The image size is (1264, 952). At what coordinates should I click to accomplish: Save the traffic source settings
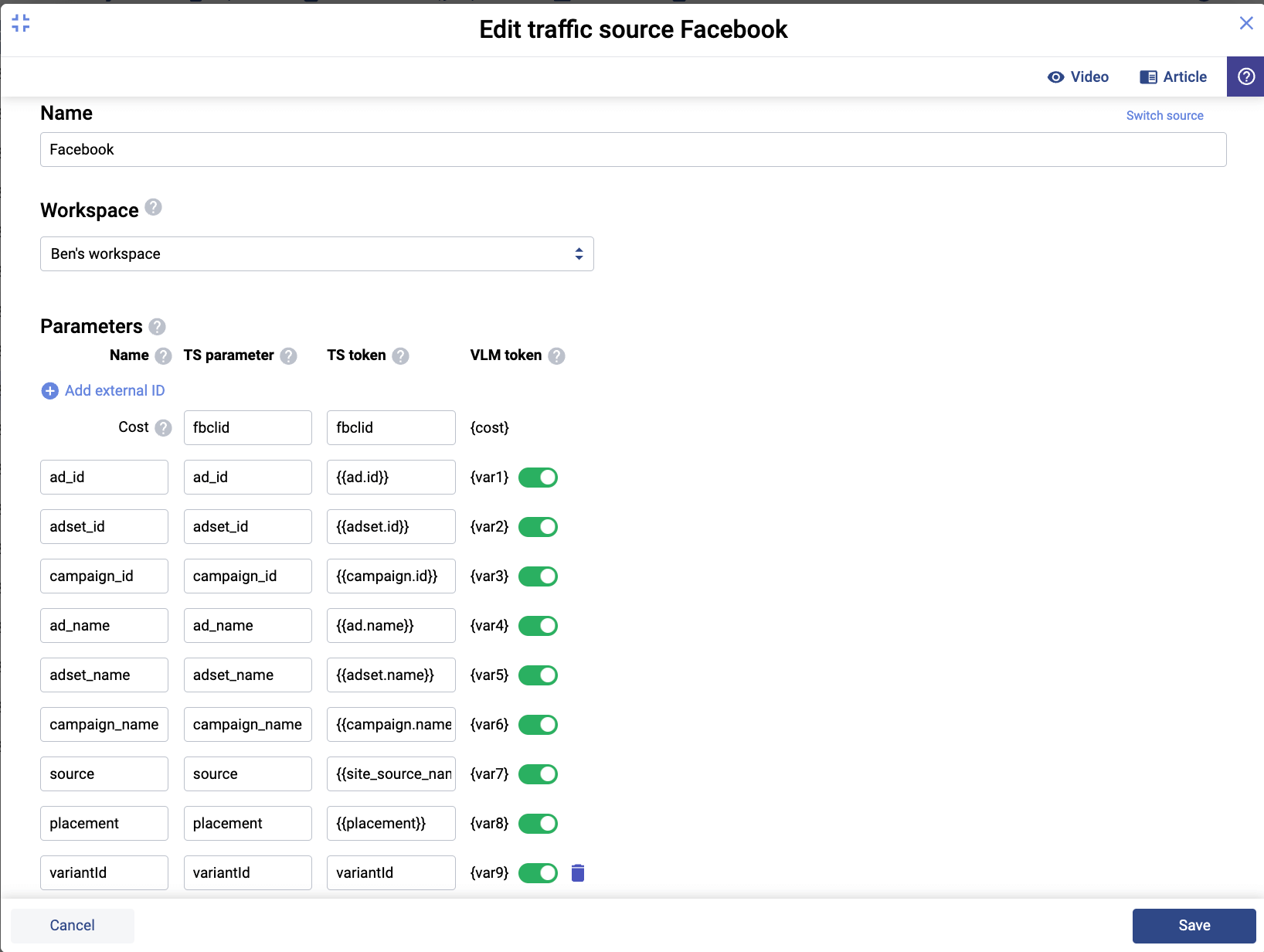click(x=1194, y=926)
